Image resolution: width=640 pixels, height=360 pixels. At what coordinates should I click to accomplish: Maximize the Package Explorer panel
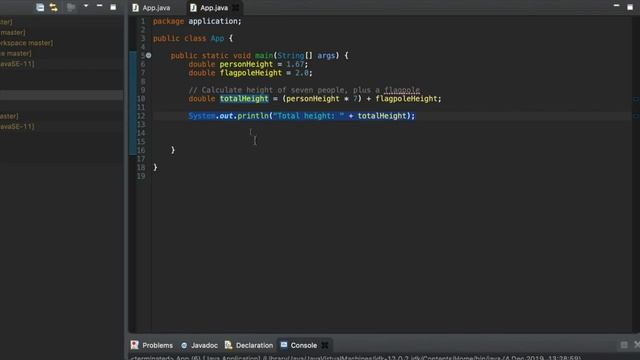click(113, 7)
